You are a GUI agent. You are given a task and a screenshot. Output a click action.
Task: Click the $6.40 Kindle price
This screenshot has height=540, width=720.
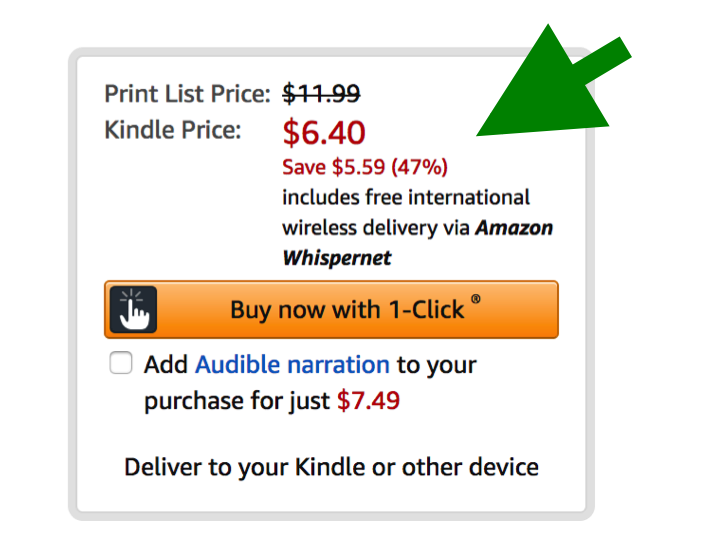click(x=324, y=133)
